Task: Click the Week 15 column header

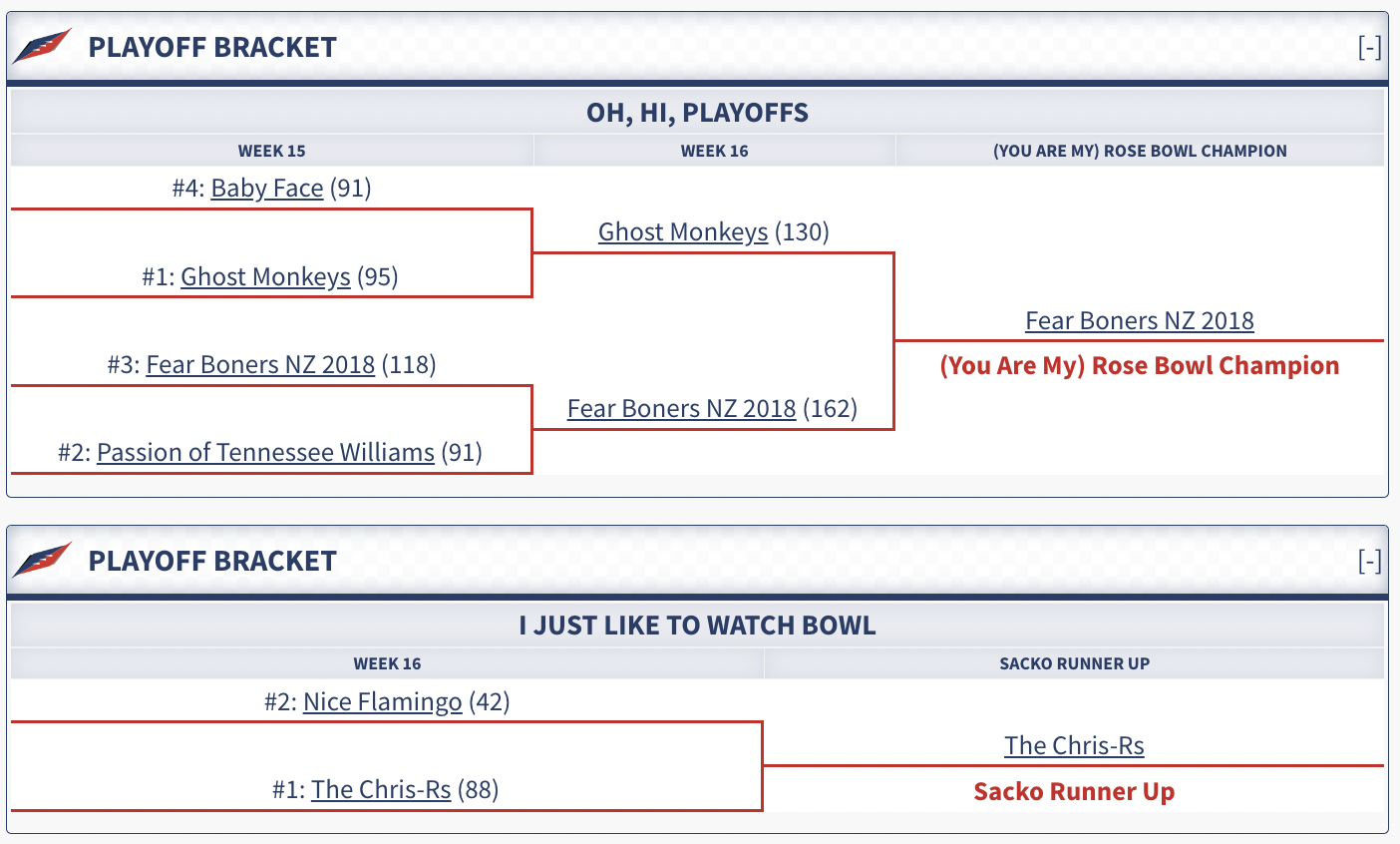Action: 271,152
